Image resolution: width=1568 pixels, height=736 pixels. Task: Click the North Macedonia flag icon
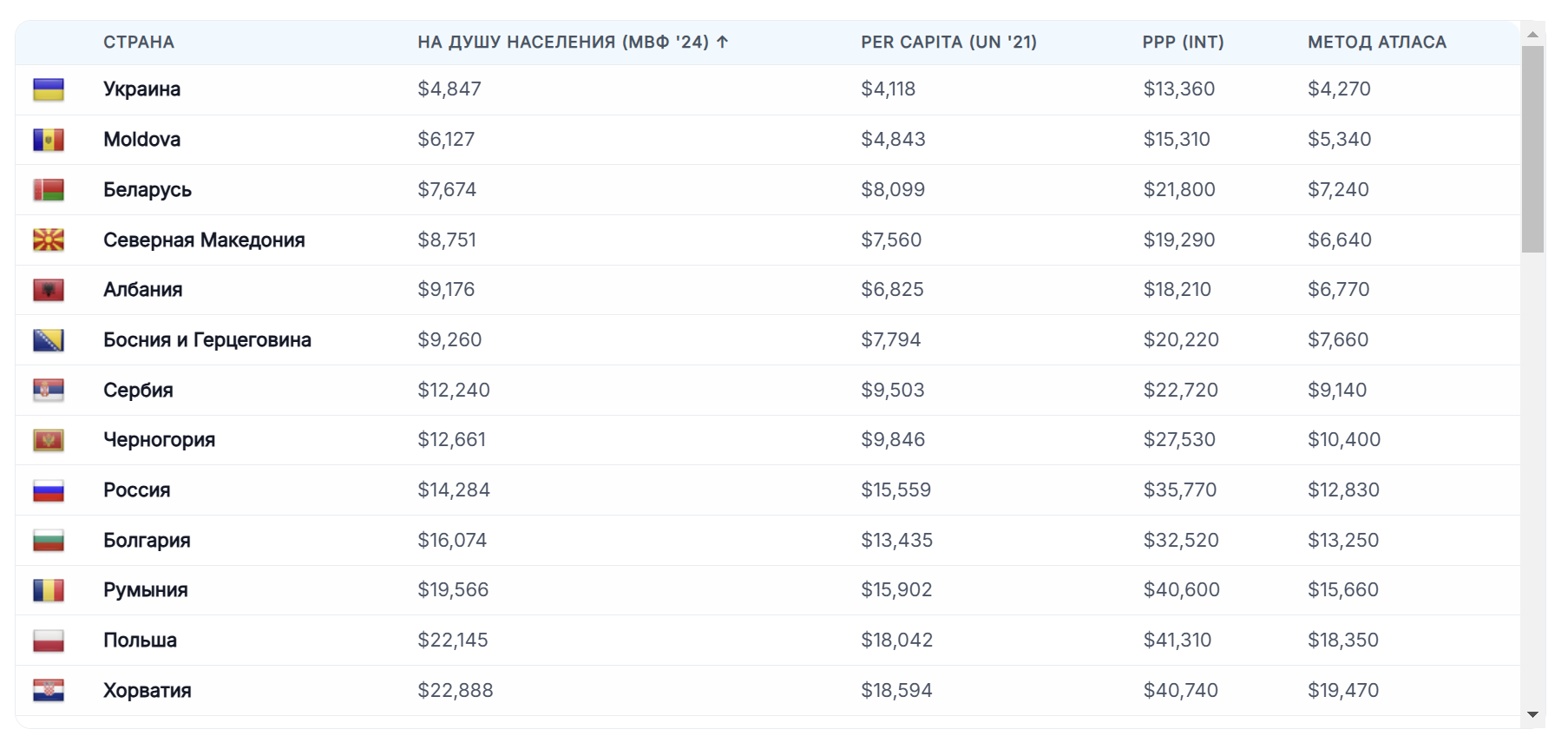49,240
